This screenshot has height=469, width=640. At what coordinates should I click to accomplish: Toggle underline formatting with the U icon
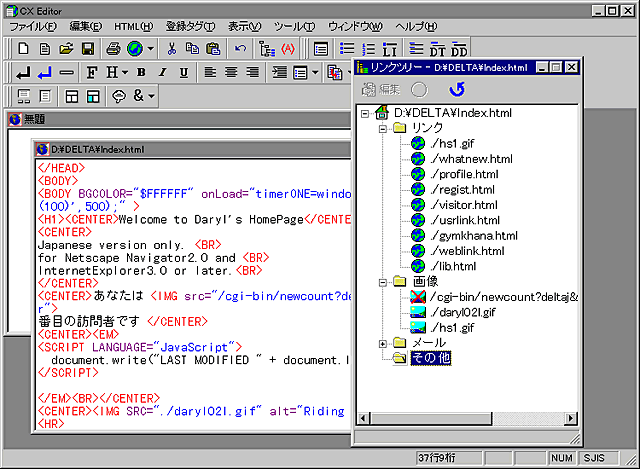[x=184, y=73]
